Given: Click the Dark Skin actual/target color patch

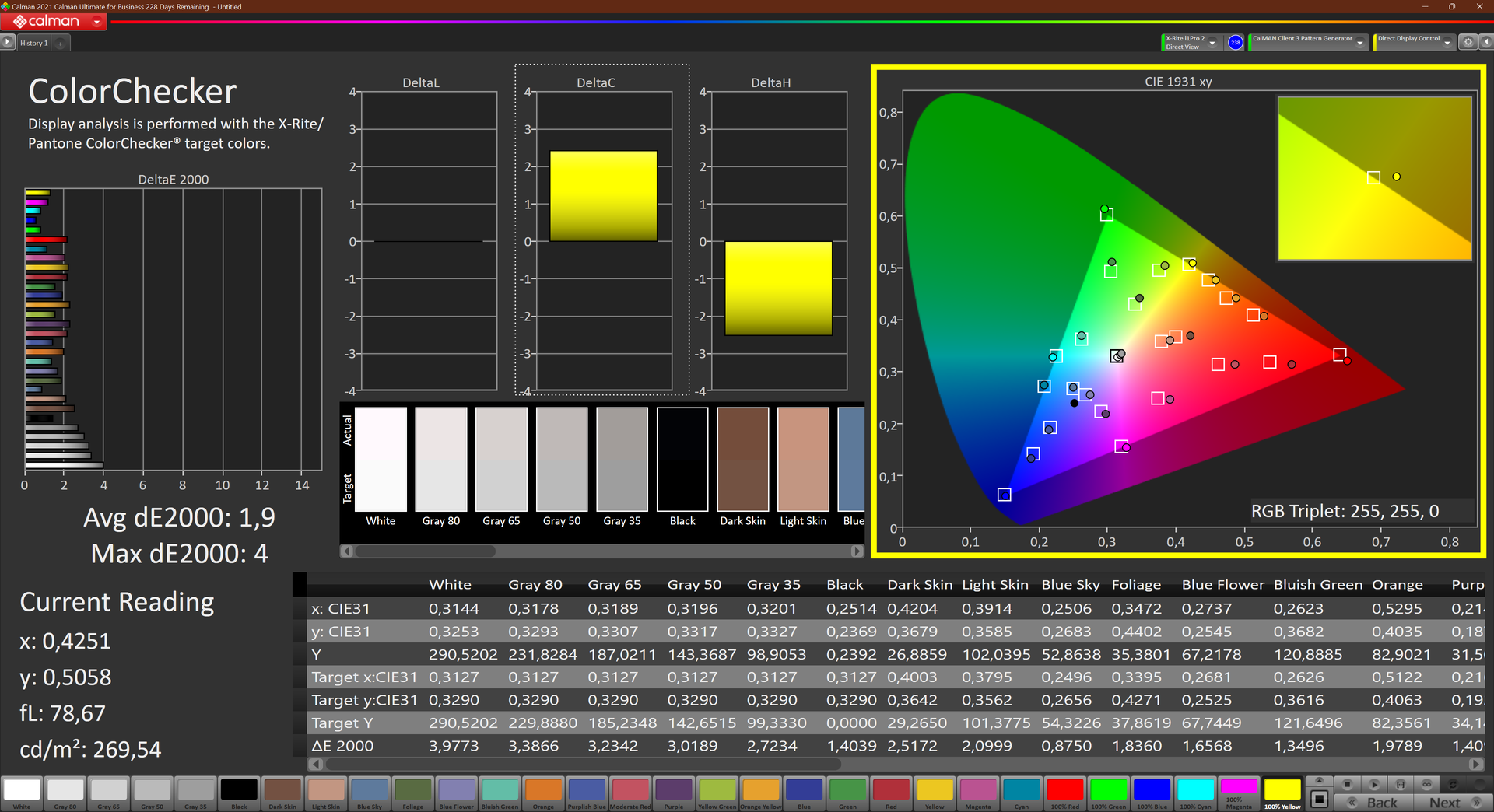Looking at the screenshot, I should [x=742, y=460].
